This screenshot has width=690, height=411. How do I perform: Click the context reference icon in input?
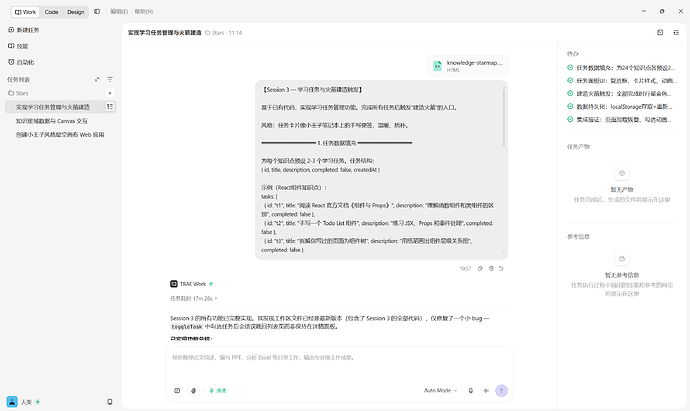(177, 390)
